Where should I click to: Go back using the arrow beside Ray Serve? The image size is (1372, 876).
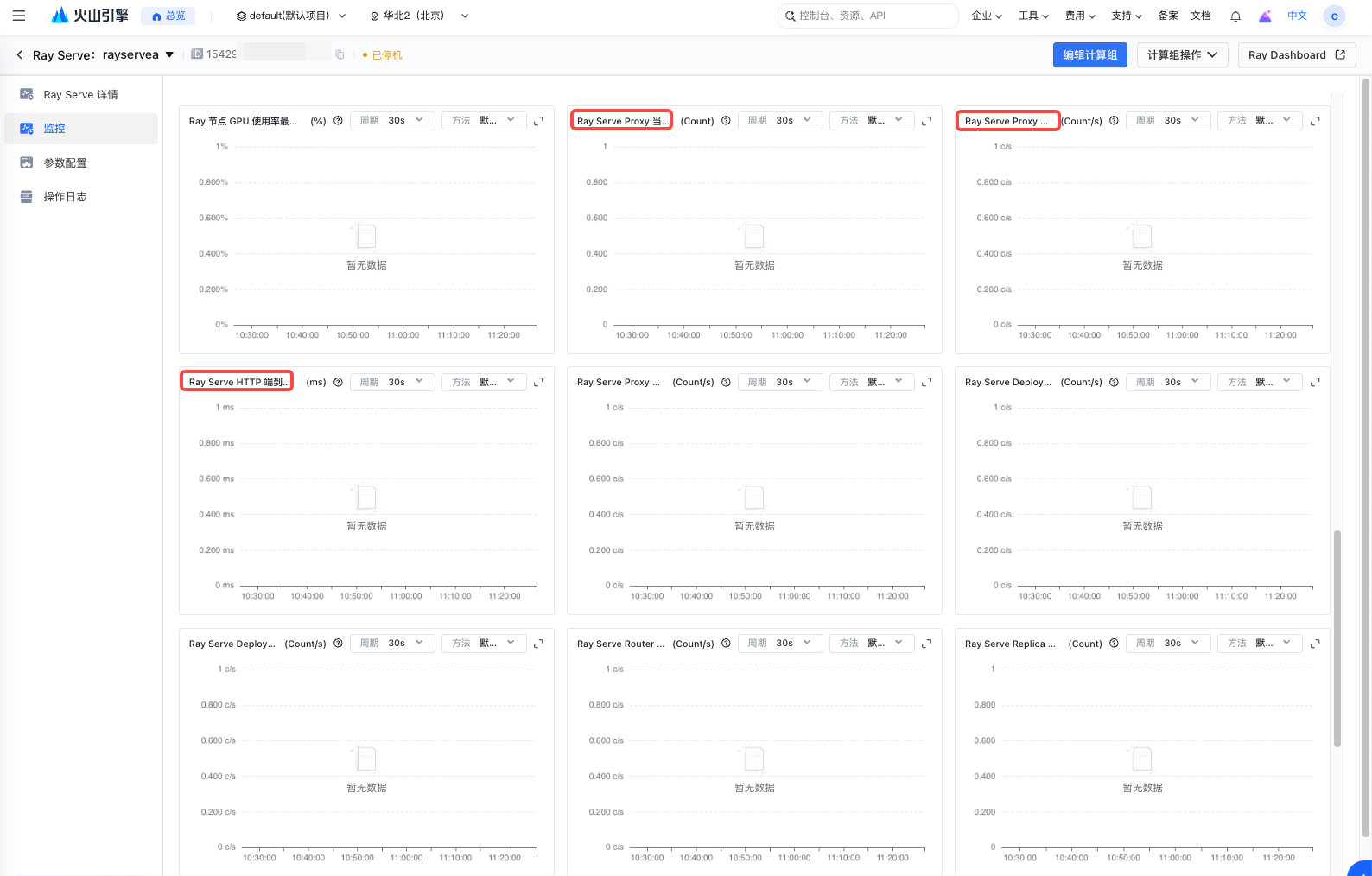[x=20, y=54]
